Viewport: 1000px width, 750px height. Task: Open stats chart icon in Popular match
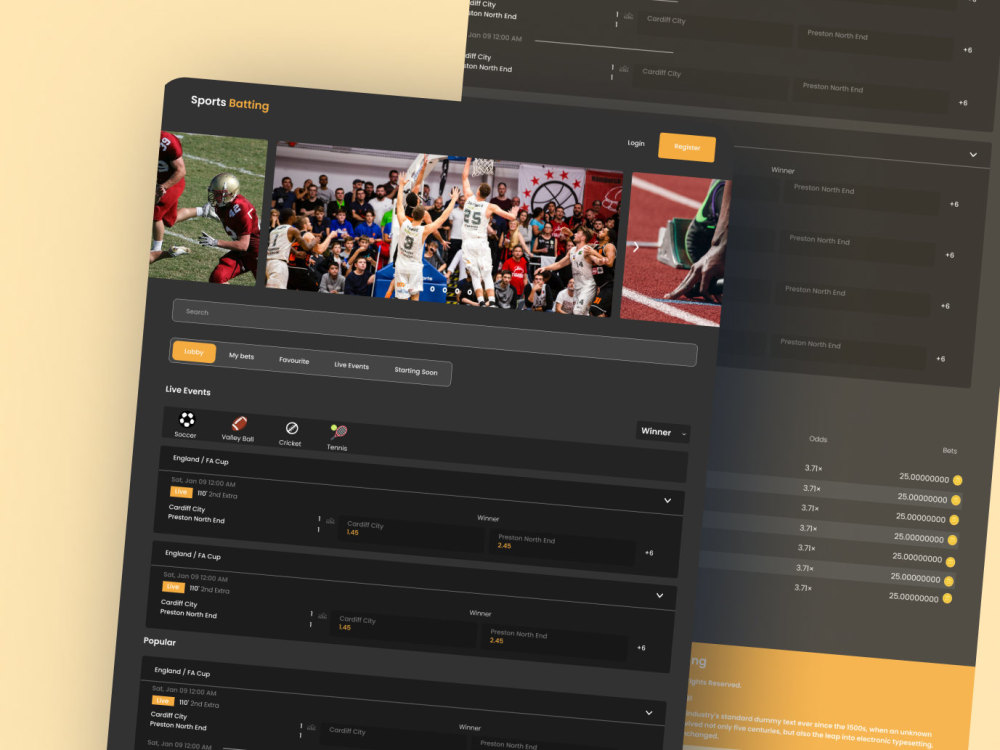(x=311, y=727)
